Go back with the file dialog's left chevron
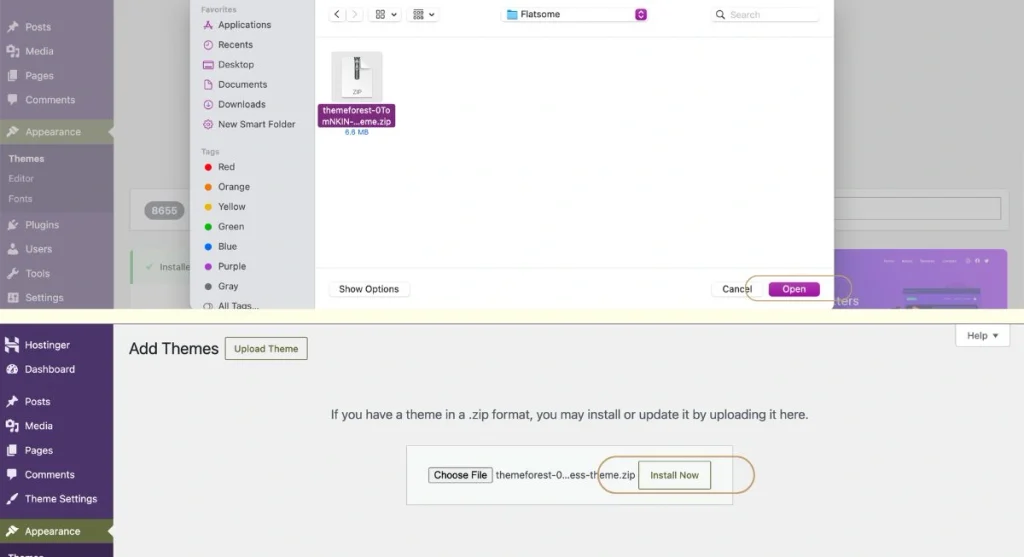Screen dimensions: 1024x557 [336, 14]
